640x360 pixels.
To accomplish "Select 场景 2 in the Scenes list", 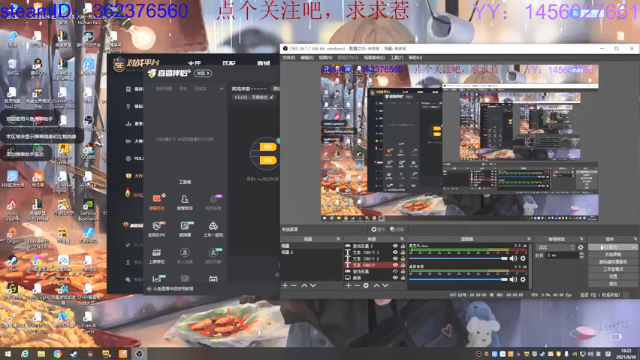I will coord(311,252).
